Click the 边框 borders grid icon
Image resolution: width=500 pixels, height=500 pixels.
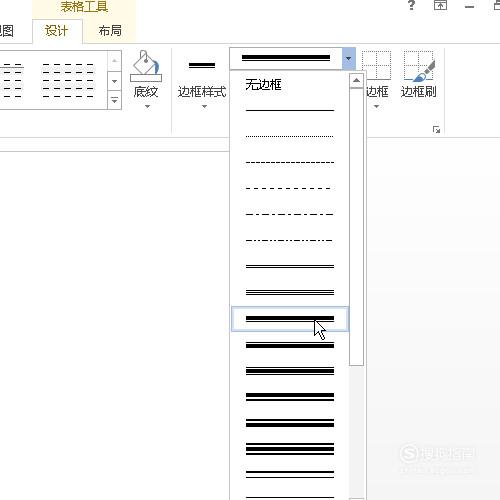pyautogui.click(x=376, y=65)
